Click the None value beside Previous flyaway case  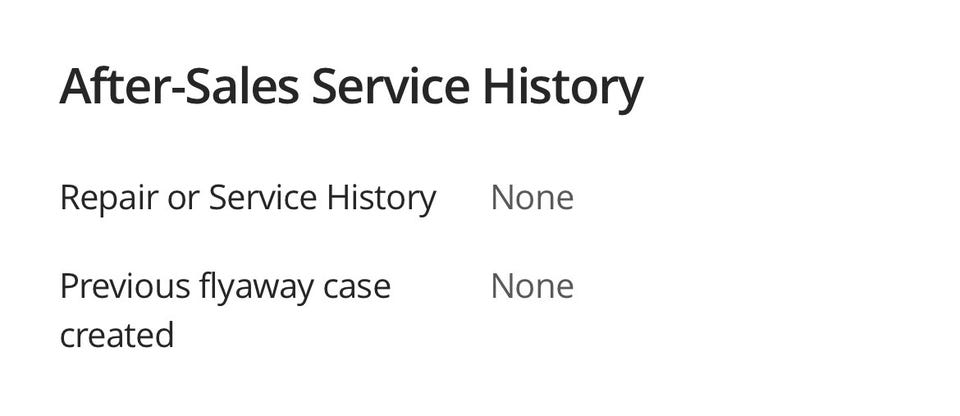(531, 287)
